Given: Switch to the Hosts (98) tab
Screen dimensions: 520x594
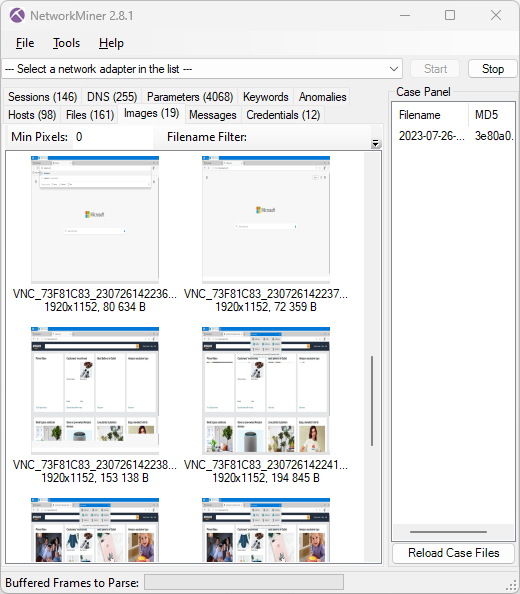Looking at the screenshot, I should pyautogui.click(x=32, y=115).
